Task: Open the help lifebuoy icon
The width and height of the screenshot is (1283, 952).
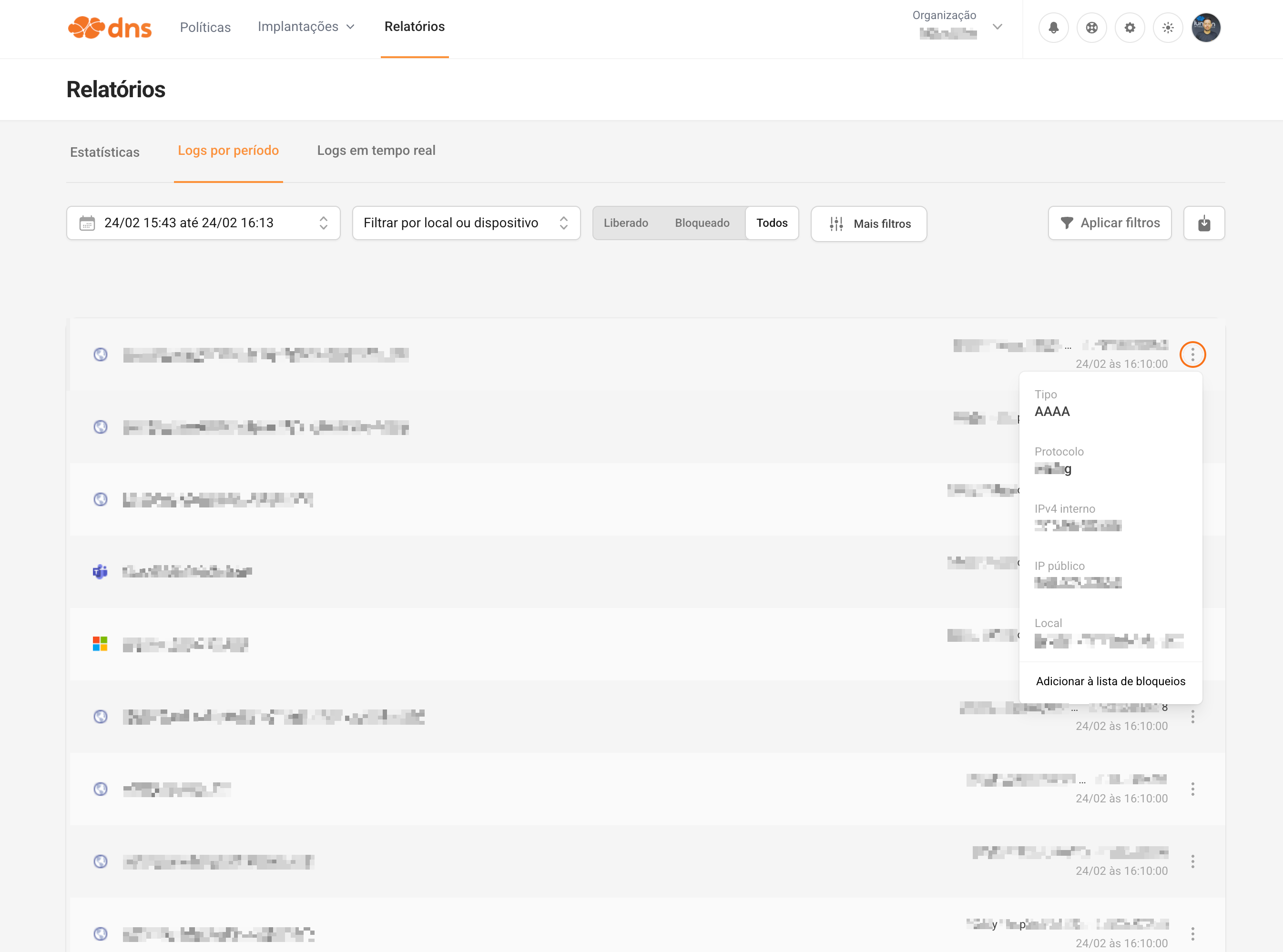Action: click(x=1091, y=27)
